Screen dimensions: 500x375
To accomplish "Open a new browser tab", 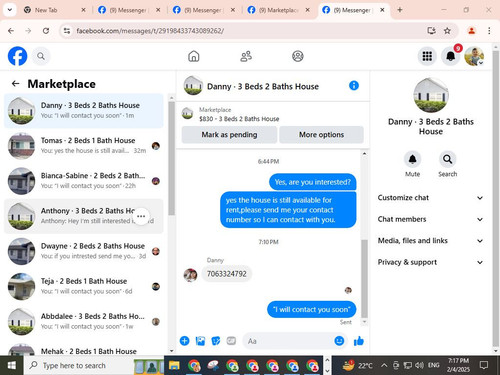I will [400, 10].
